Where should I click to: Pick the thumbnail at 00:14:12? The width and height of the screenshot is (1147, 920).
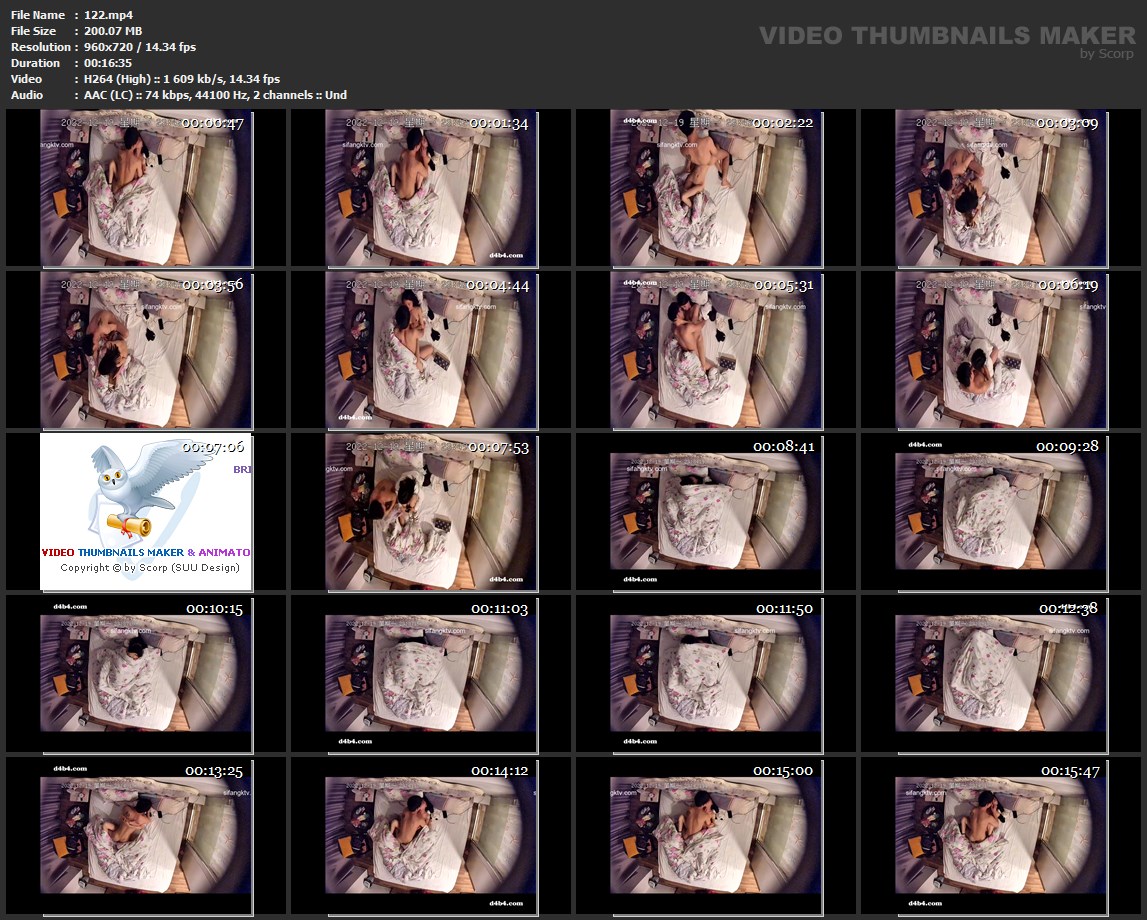tap(431, 836)
